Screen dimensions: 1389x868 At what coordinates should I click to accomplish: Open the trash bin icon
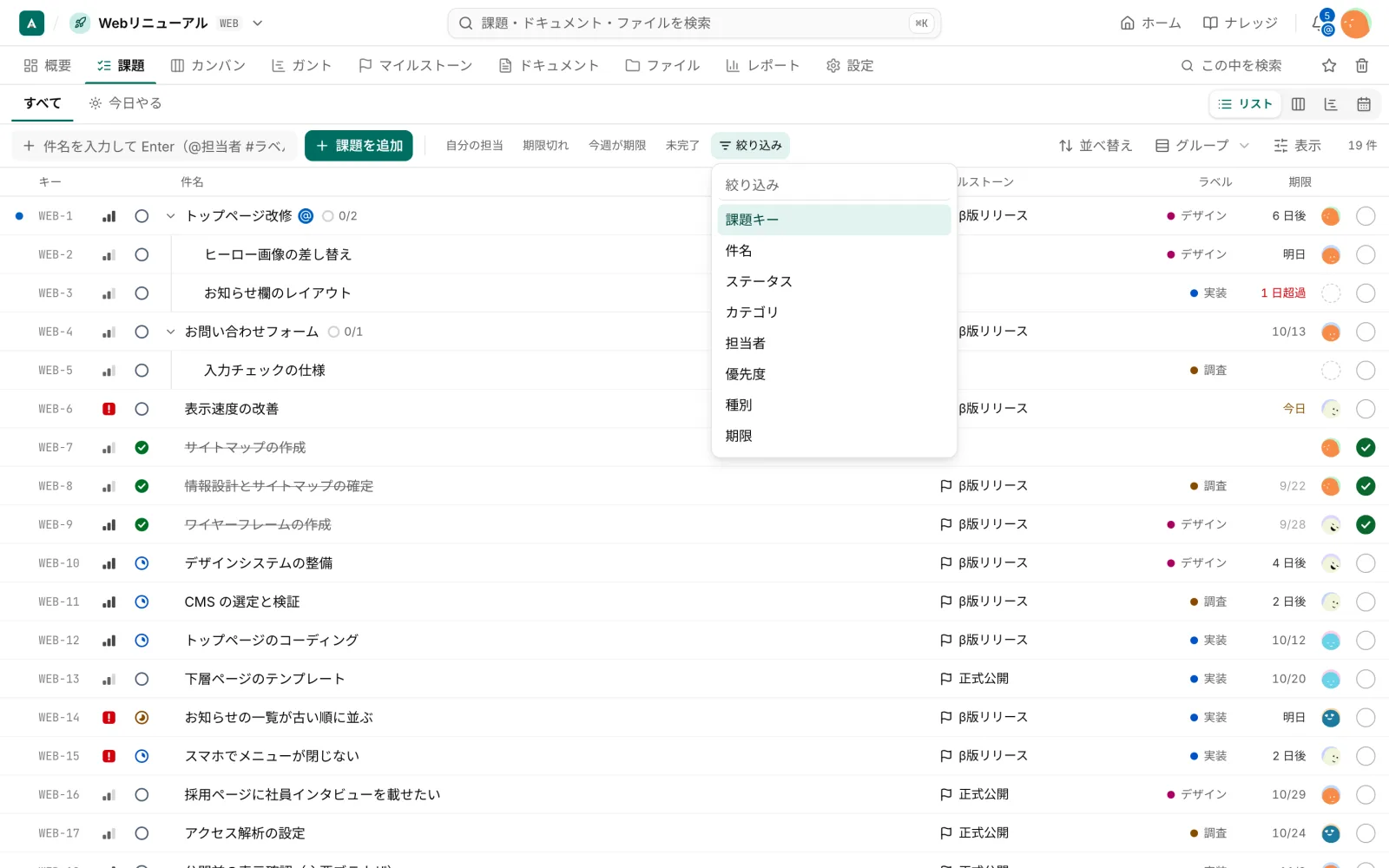point(1362,65)
